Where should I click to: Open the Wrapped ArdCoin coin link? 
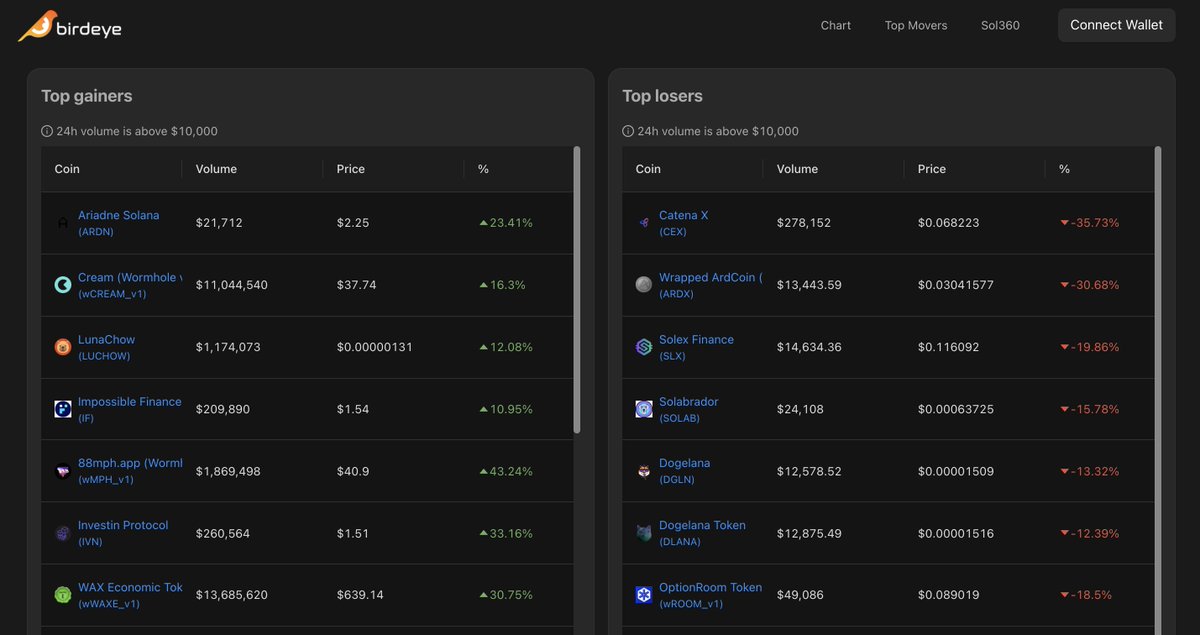(x=711, y=277)
